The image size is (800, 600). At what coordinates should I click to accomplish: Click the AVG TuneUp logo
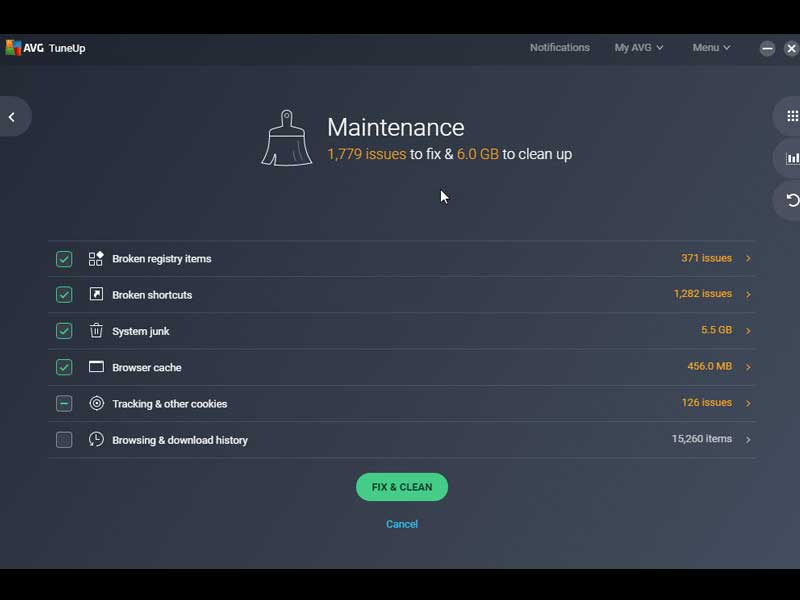click(x=46, y=48)
